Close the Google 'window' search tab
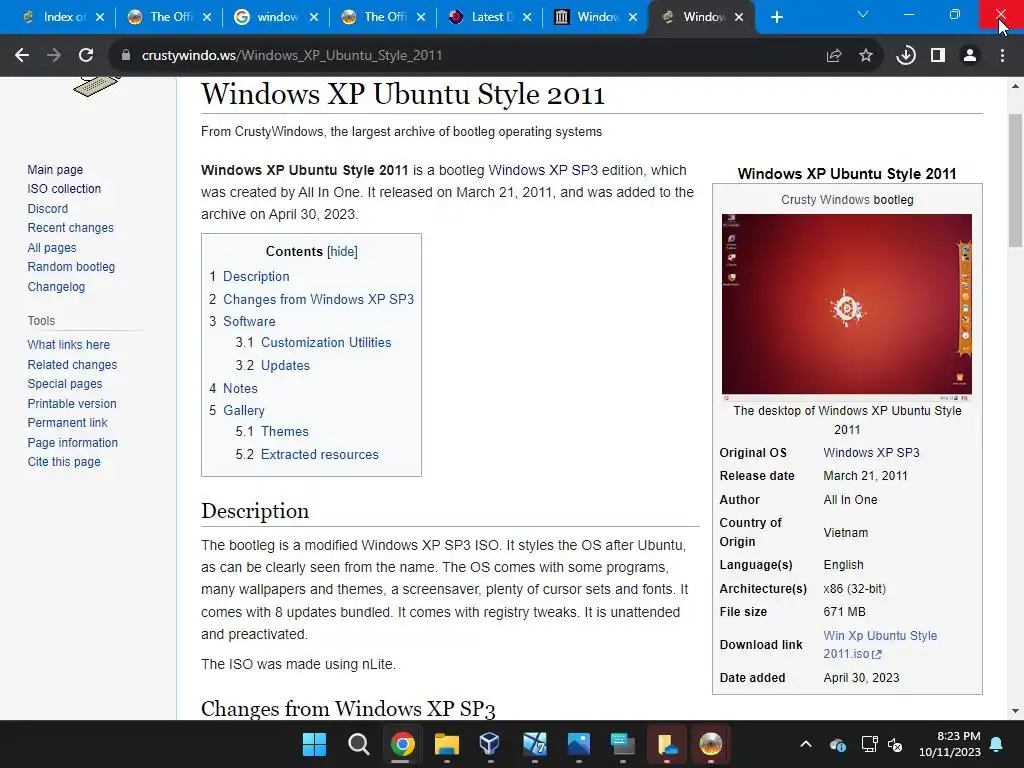Viewport: 1024px width, 768px height. click(314, 17)
